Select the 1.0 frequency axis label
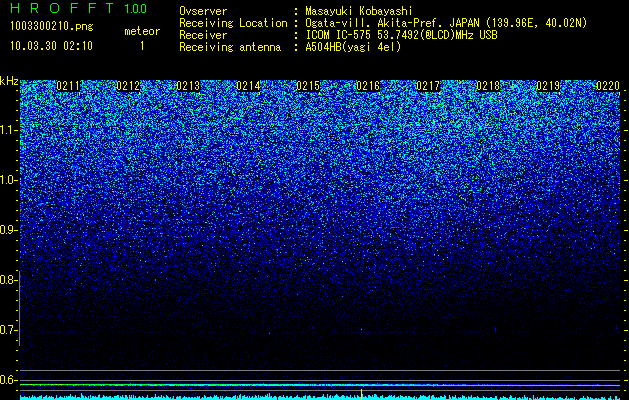Screen dimensions: 629x400 pos(8,180)
